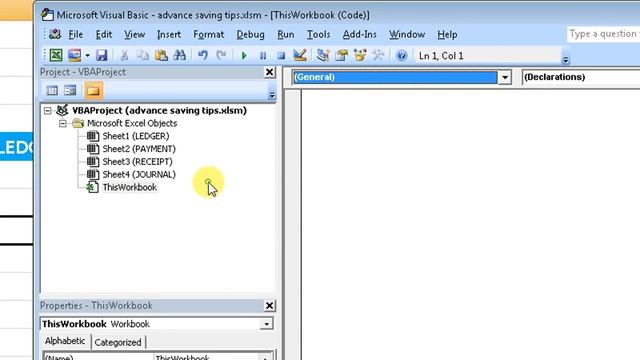The image size is (640, 360).
Task: Switch to the Categorized tab
Action: point(118,342)
